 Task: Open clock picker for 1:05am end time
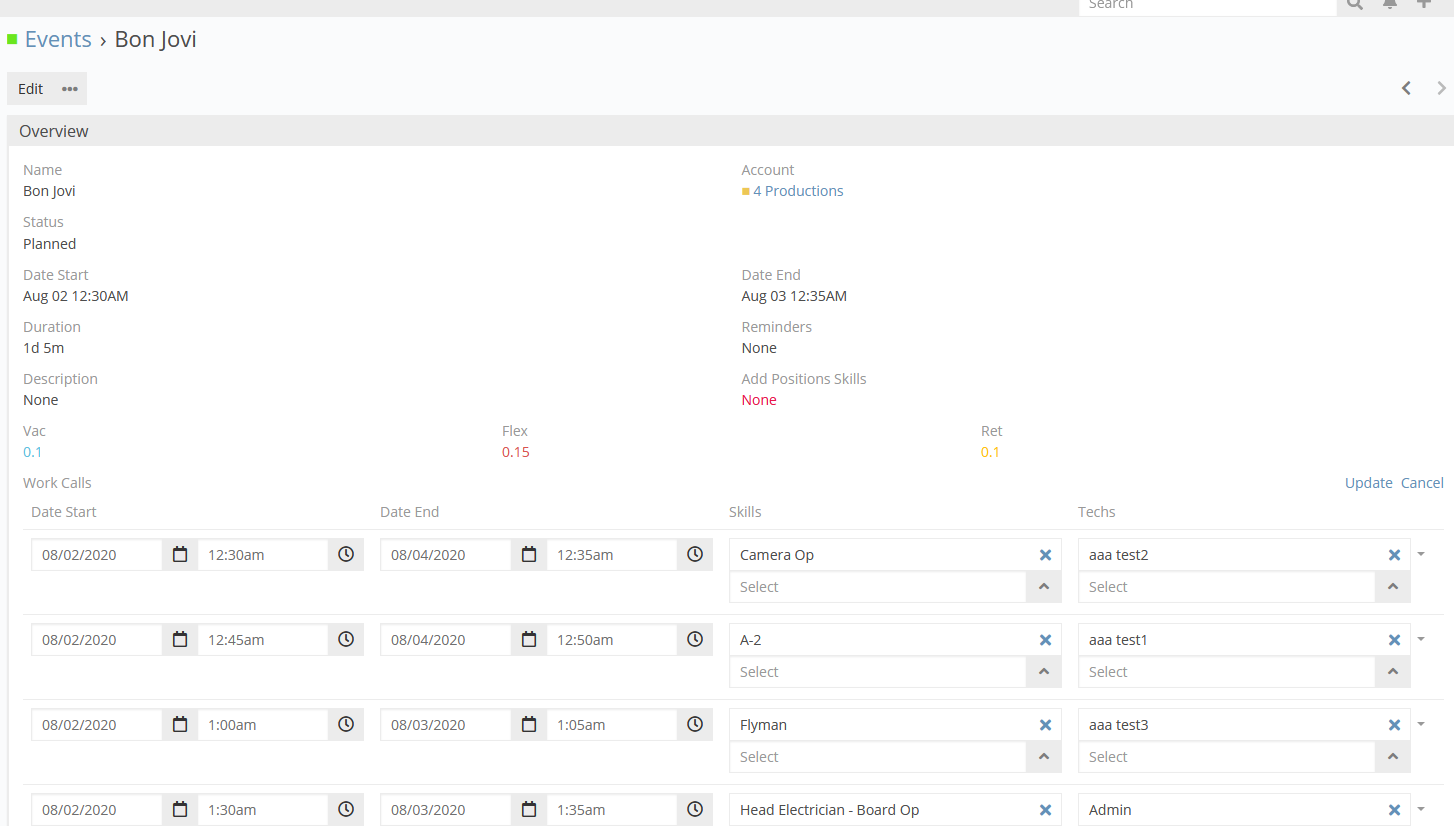[x=695, y=725]
